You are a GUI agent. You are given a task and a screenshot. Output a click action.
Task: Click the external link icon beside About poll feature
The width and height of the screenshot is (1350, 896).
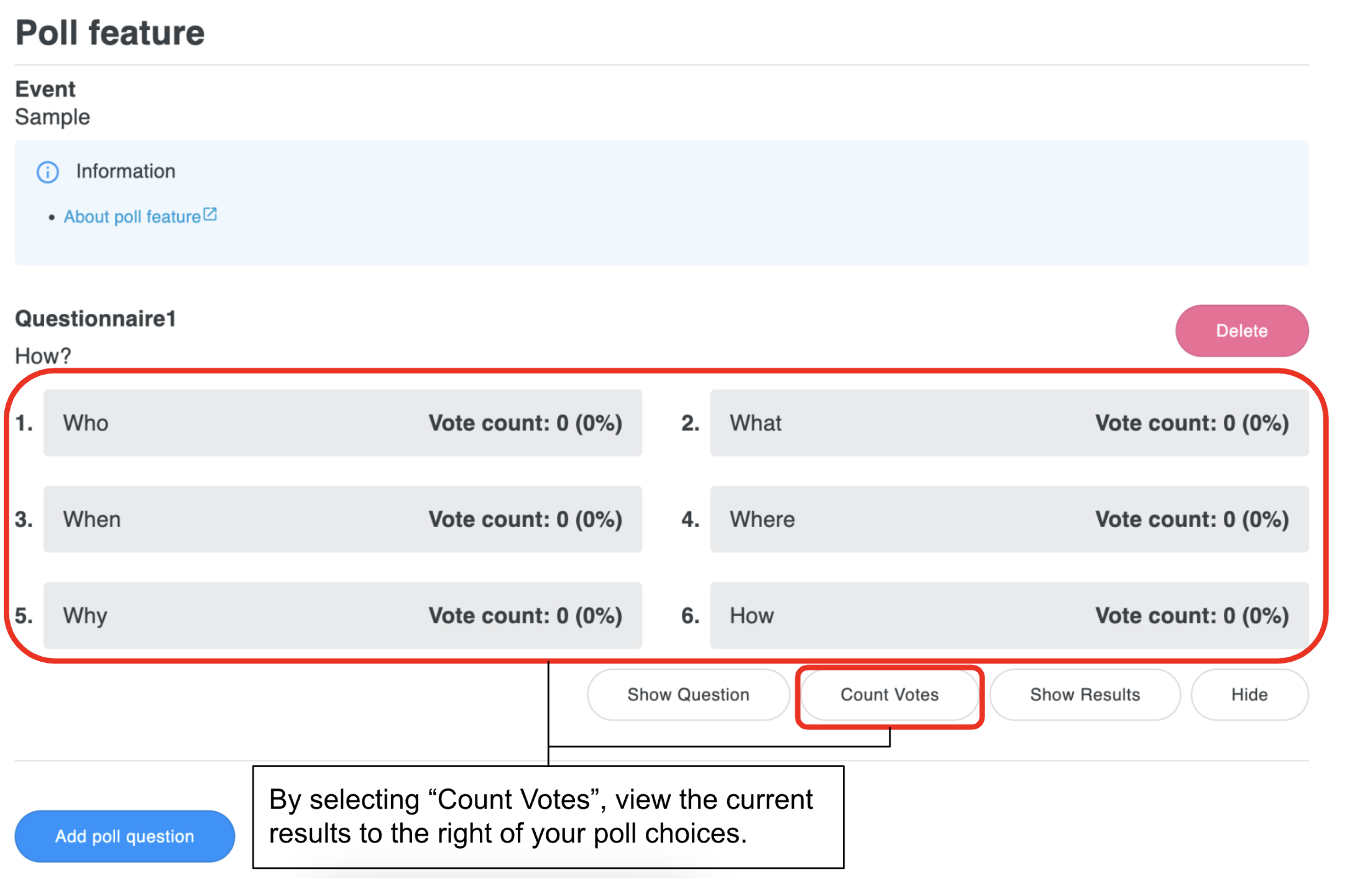pos(210,215)
